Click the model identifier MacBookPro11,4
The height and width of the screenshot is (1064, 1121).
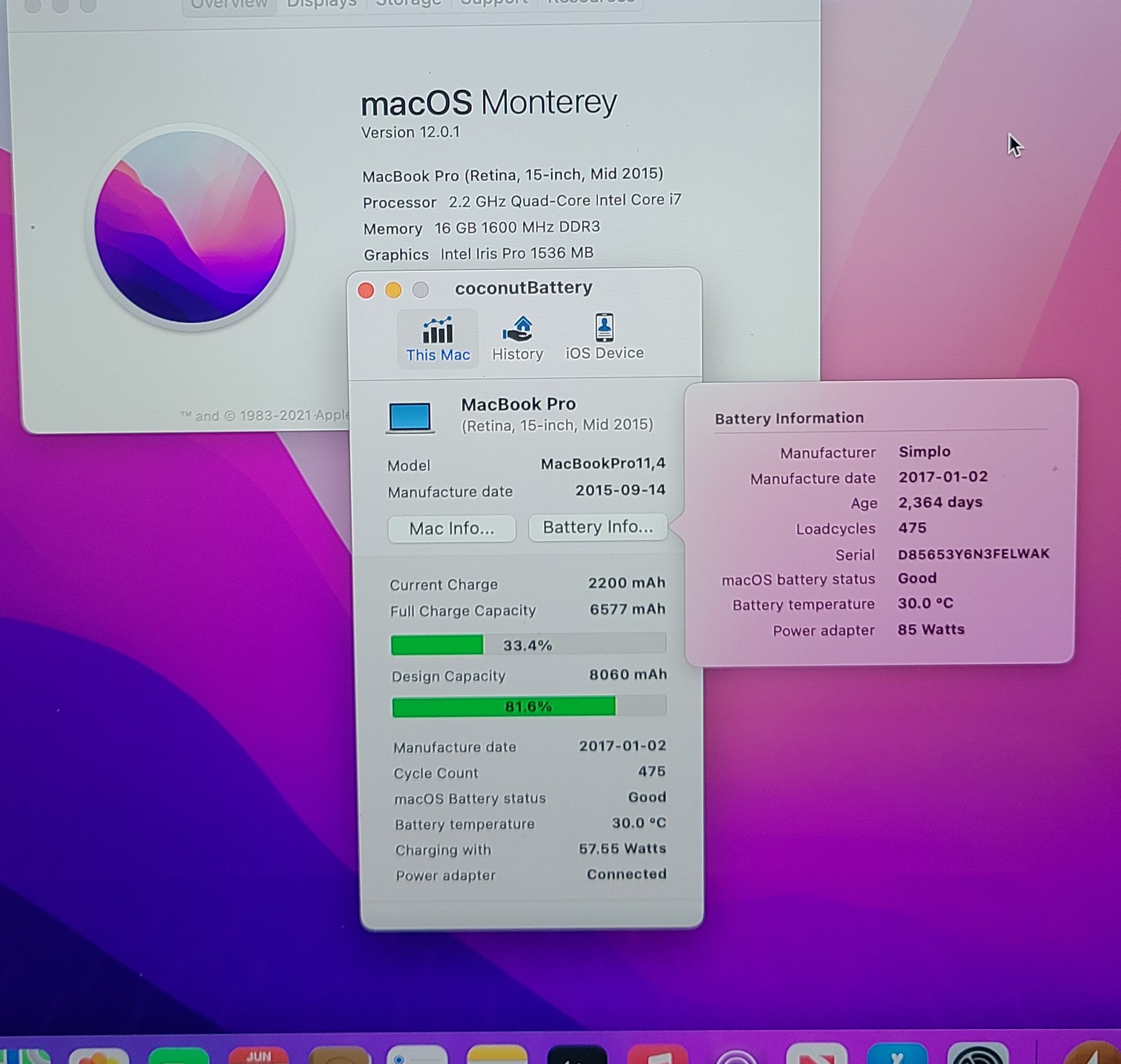[x=603, y=464]
